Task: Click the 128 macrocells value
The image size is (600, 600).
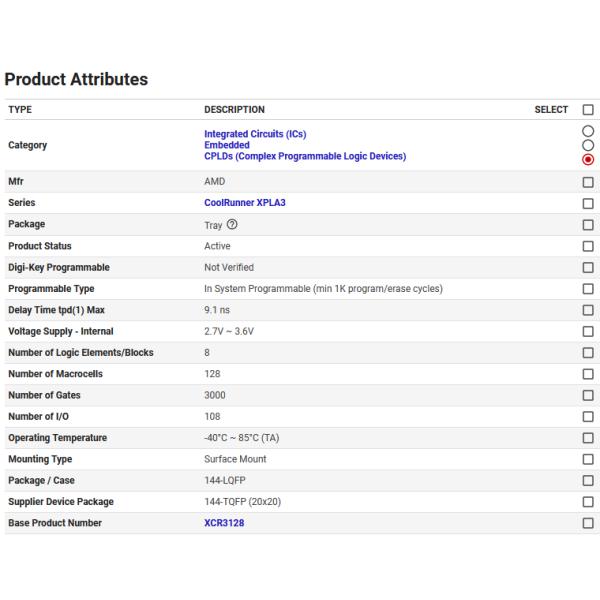Action: pyautogui.click(x=212, y=374)
